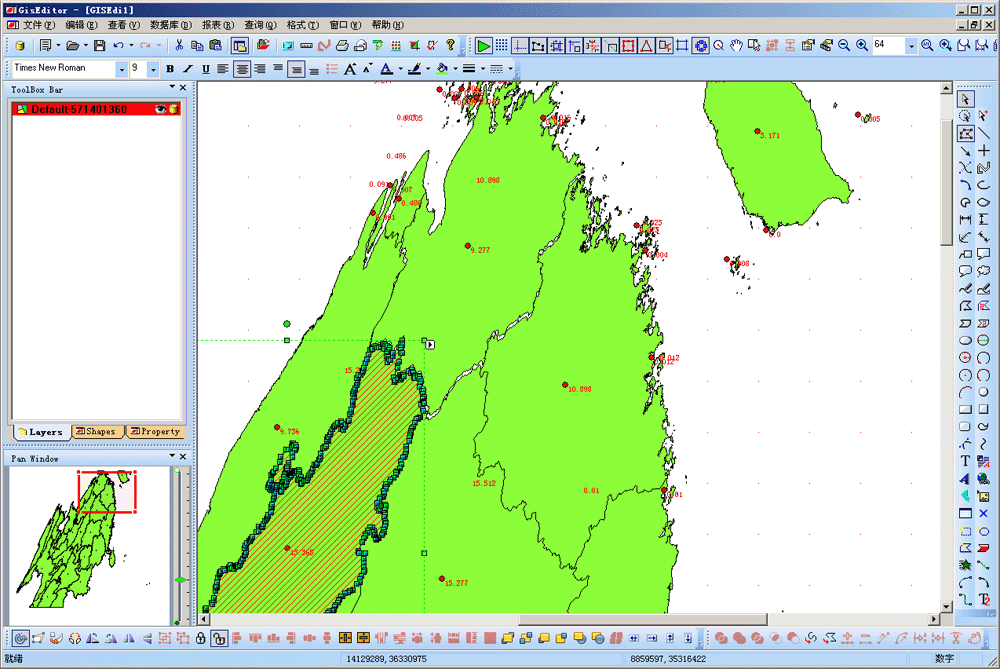
Task: Open the fill color paint bucket picker
Action: 442,69
